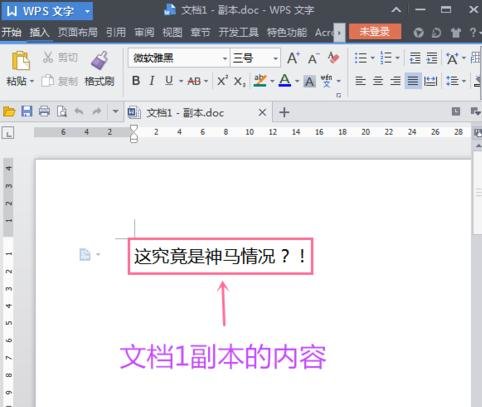The height and width of the screenshot is (407, 482).
Task: Click the 未登录 login button
Action: tap(375, 32)
